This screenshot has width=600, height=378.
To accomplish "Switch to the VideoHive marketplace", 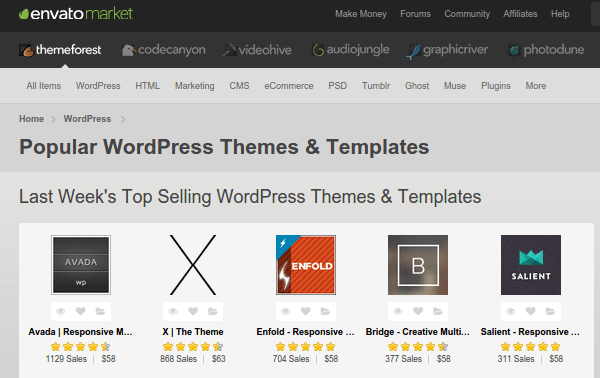I will [x=257, y=50].
